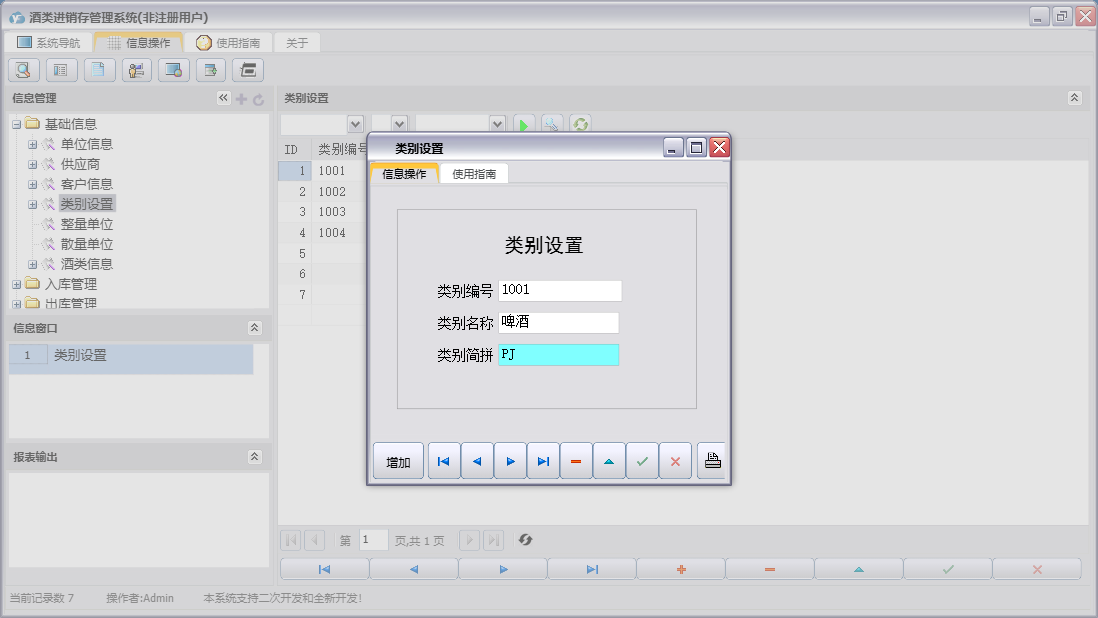This screenshot has height=618, width=1098.
Task: Click the blank document icon in the main toolbar
Action: click(99, 70)
